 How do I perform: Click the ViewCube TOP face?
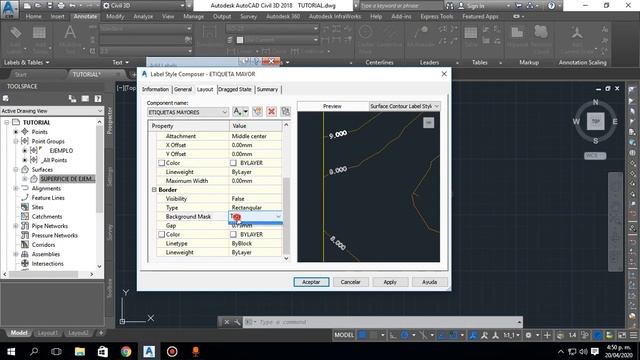pos(596,121)
